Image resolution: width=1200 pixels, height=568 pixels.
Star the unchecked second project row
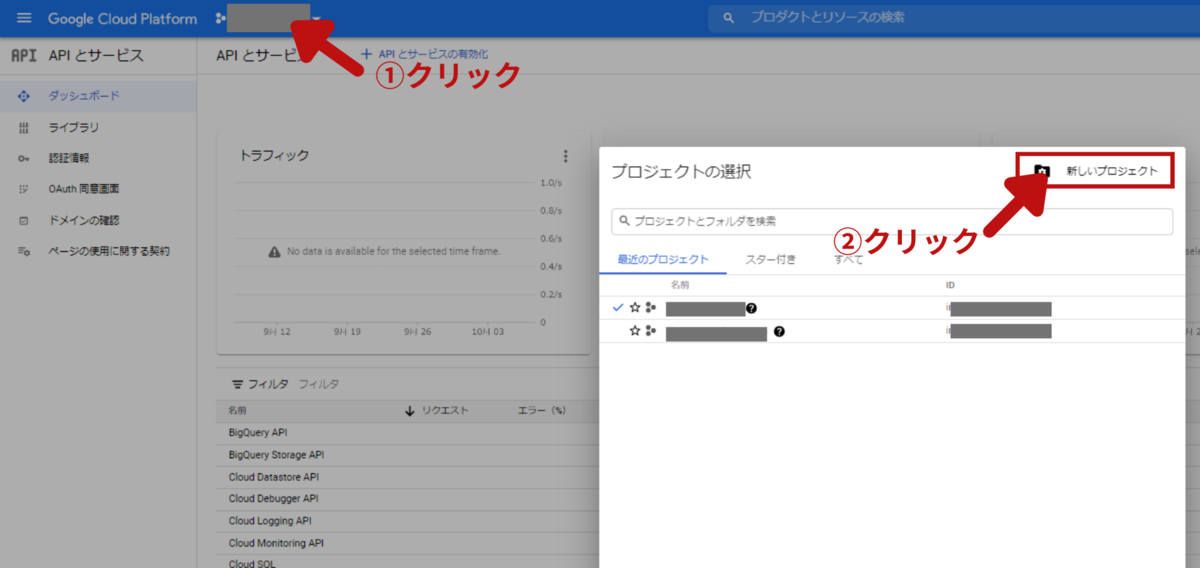tap(635, 331)
